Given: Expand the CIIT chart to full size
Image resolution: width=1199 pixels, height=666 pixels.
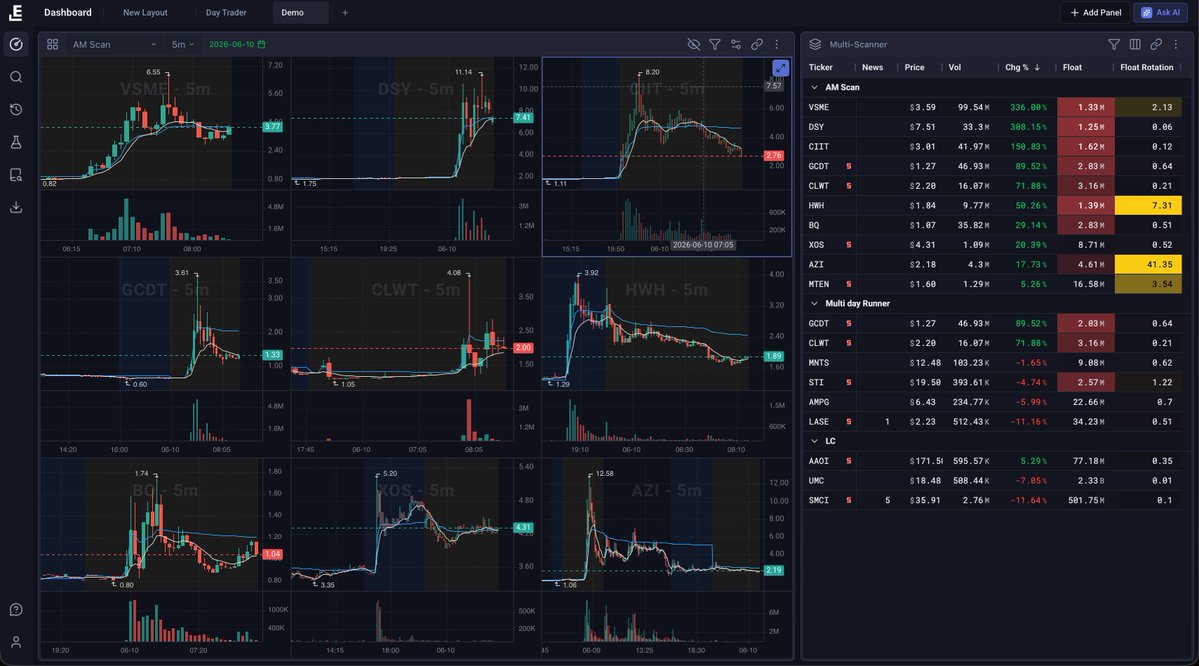Looking at the screenshot, I should click(x=780, y=68).
